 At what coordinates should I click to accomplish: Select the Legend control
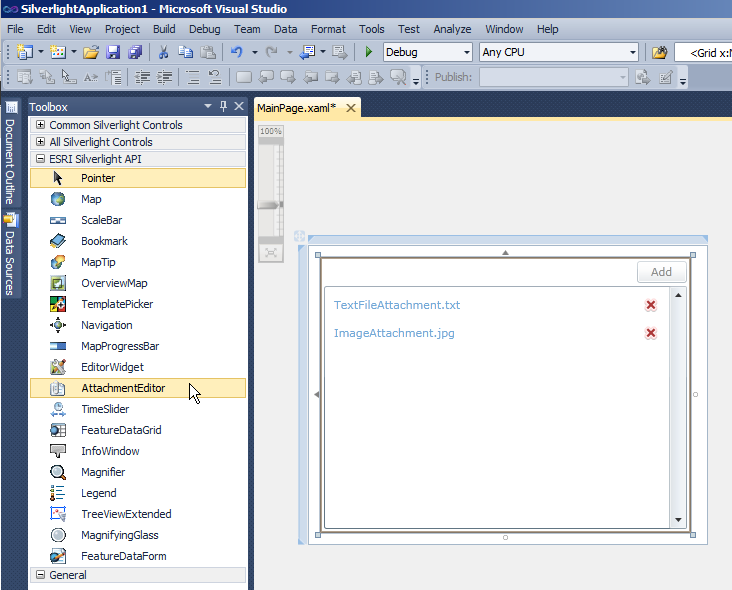point(138,493)
